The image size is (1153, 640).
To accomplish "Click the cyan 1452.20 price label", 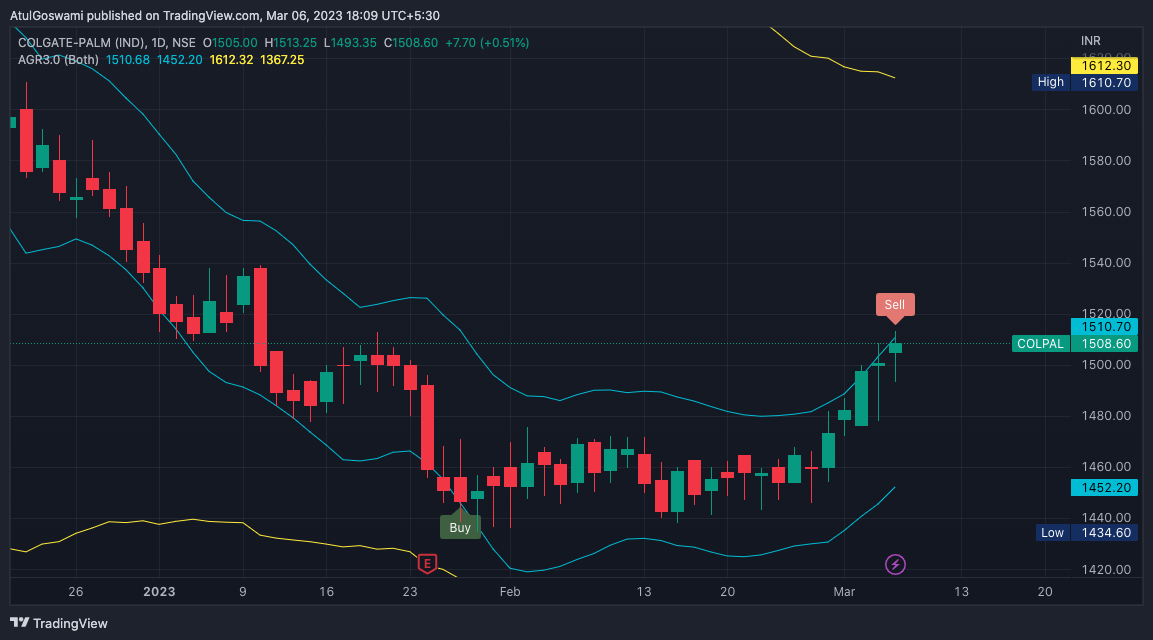I will pyautogui.click(x=1104, y=488).
